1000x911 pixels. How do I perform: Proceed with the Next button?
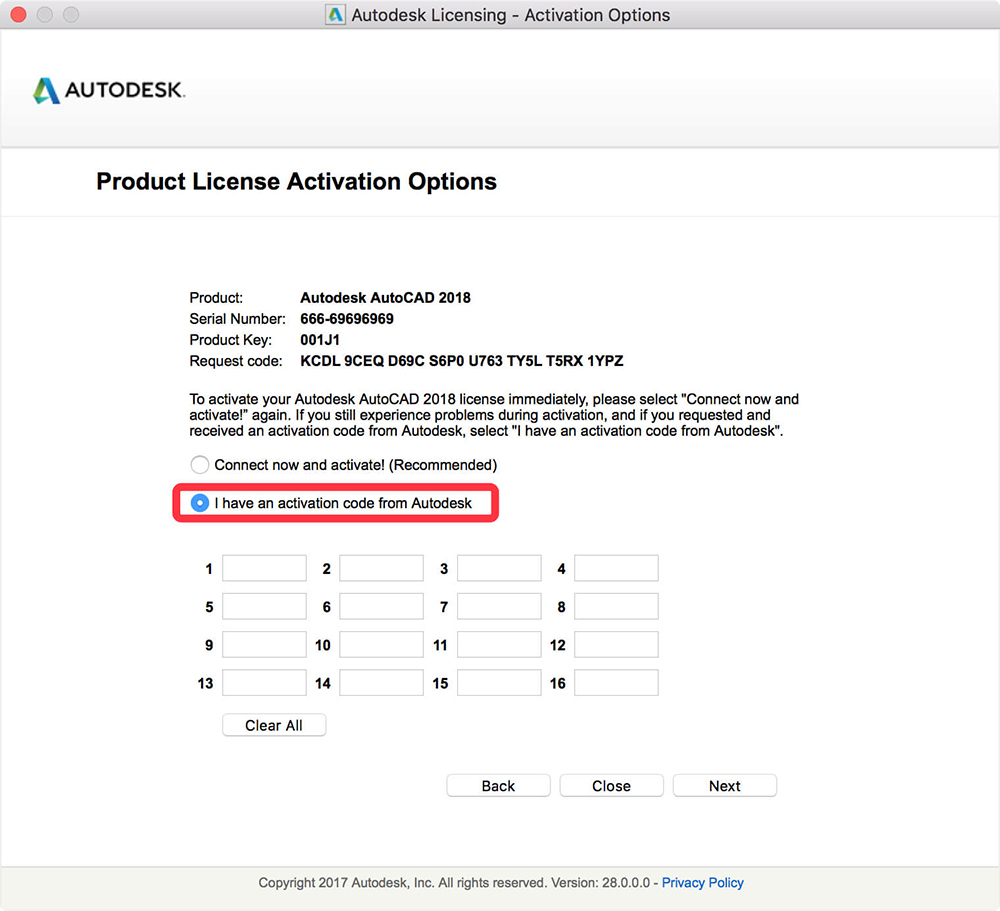click(724, 786)
